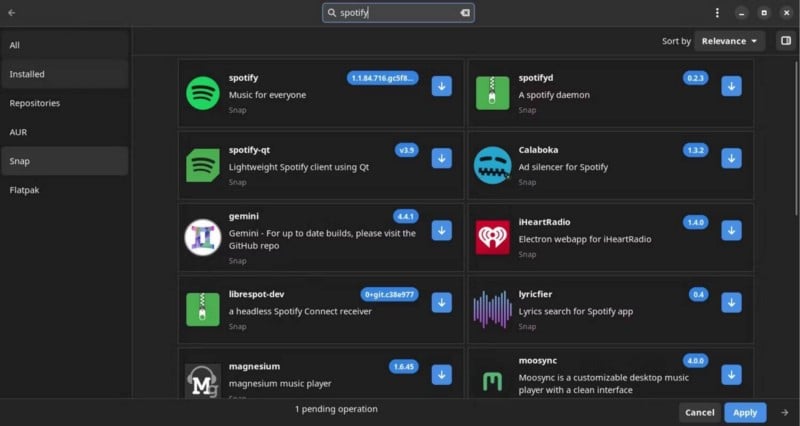The width and height of the screenshot is (800, 426).
Task: Click magnesium version badge 1.6.45
Action: point(404,366)
